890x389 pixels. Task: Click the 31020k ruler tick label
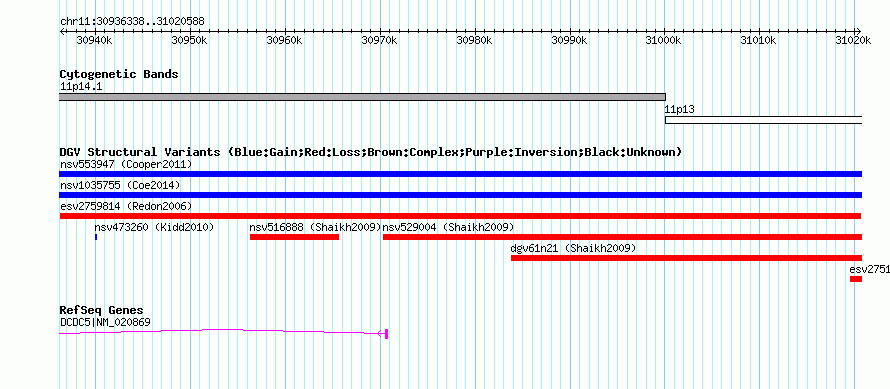point(854,40)
